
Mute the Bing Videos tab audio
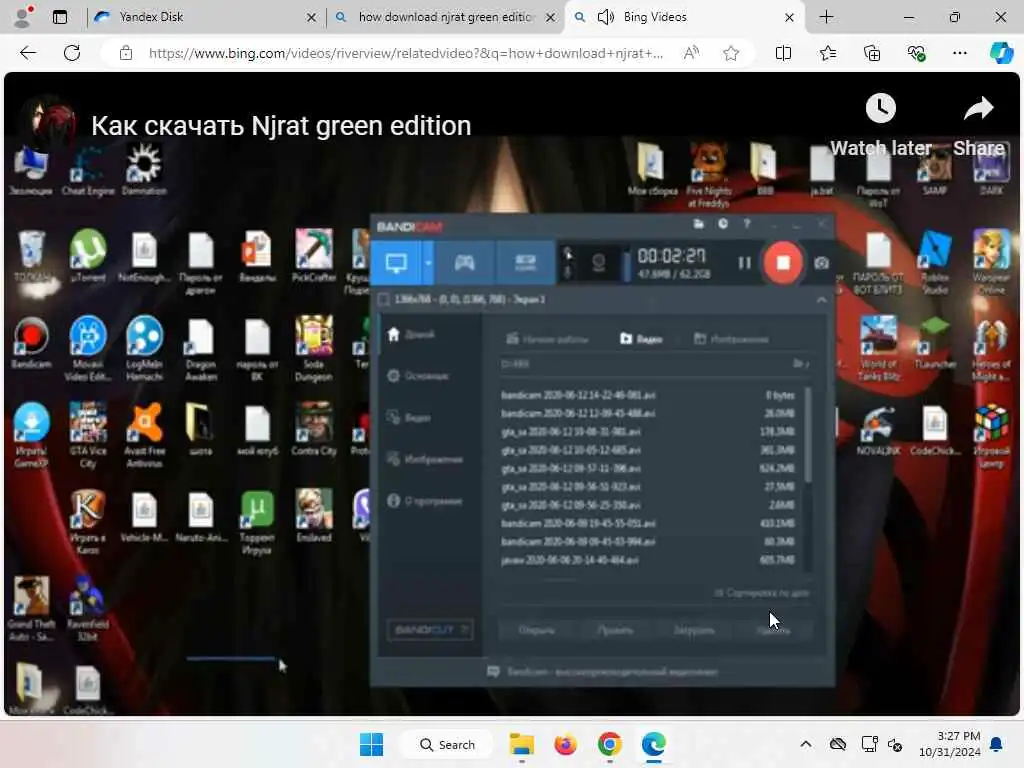pyautogui.click(x=606, y=17)
